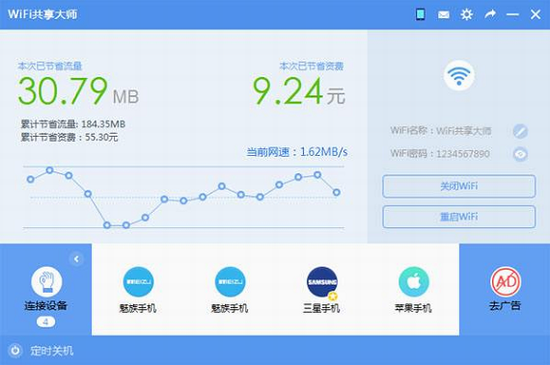Click the 去广告 remove ads icon

coord(505,289)
